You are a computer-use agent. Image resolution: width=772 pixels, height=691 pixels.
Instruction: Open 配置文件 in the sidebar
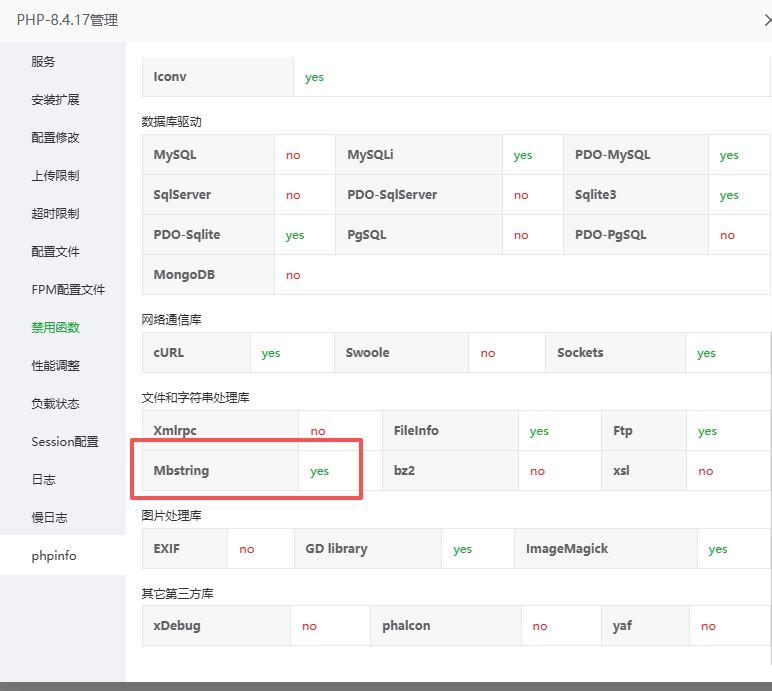tap(55, 252)
